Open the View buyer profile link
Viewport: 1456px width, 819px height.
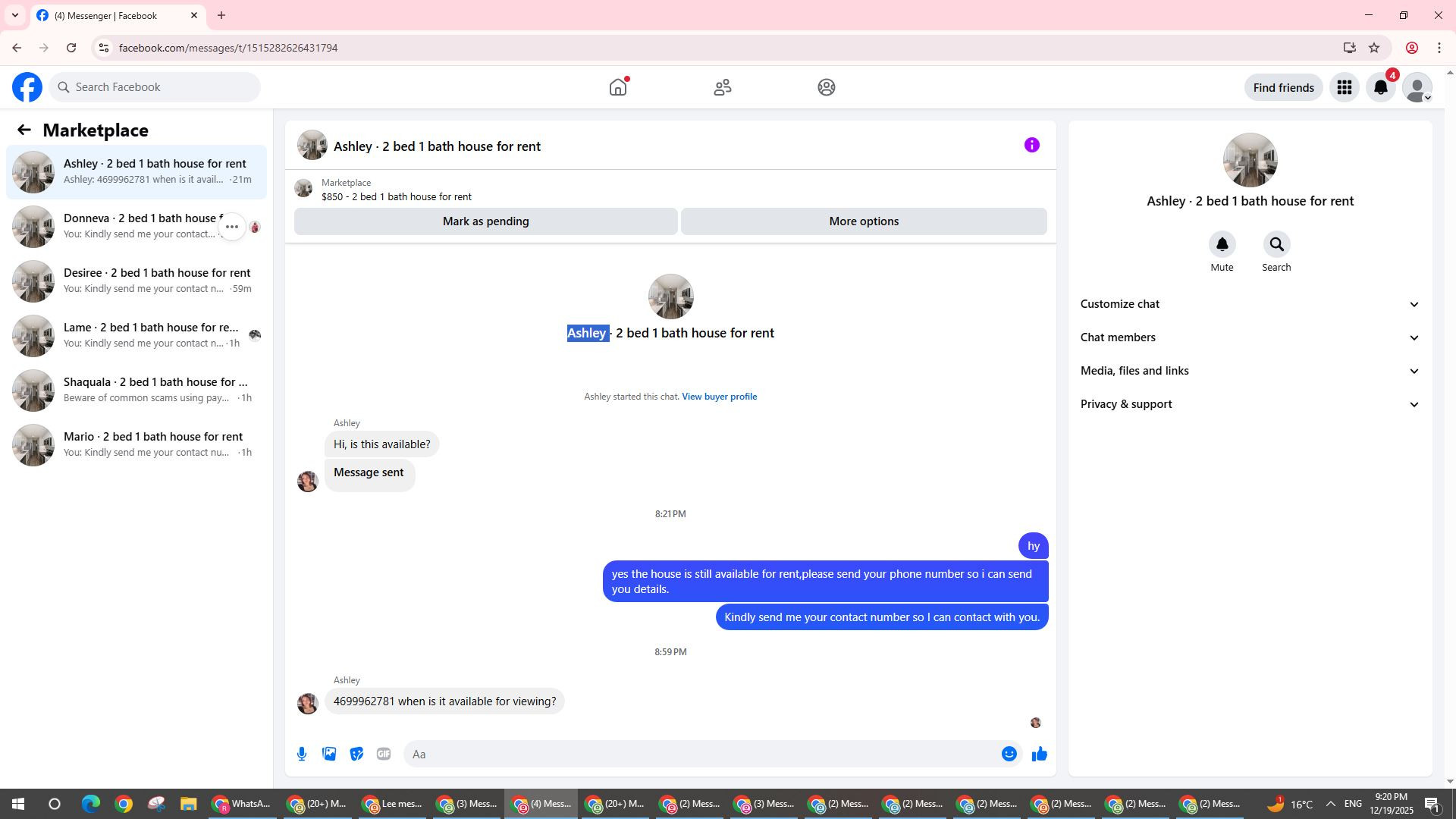719,397
